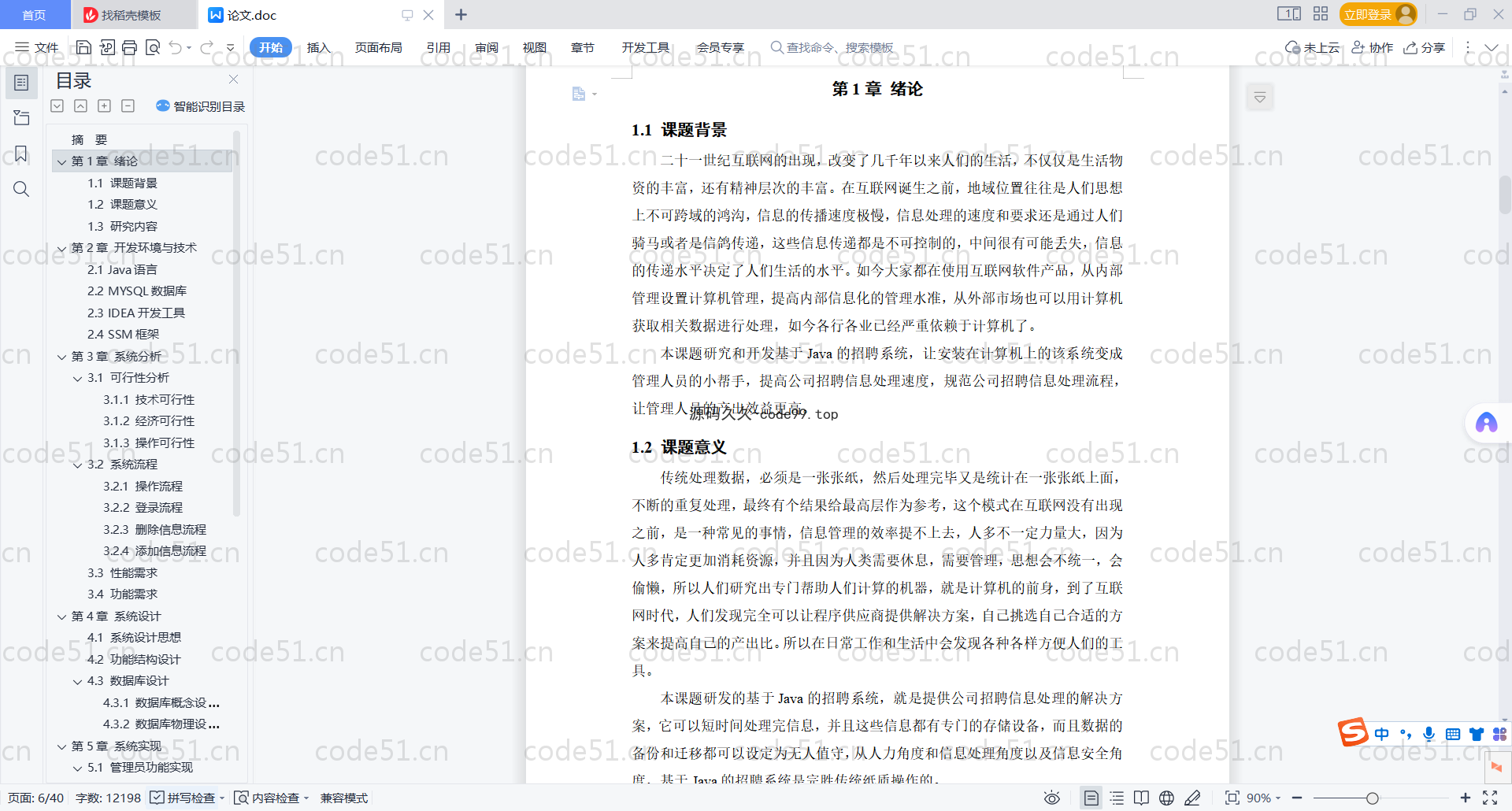Switch to Web layout view (globe icon)
The image size is (1512, 811).
(1166, 798)
